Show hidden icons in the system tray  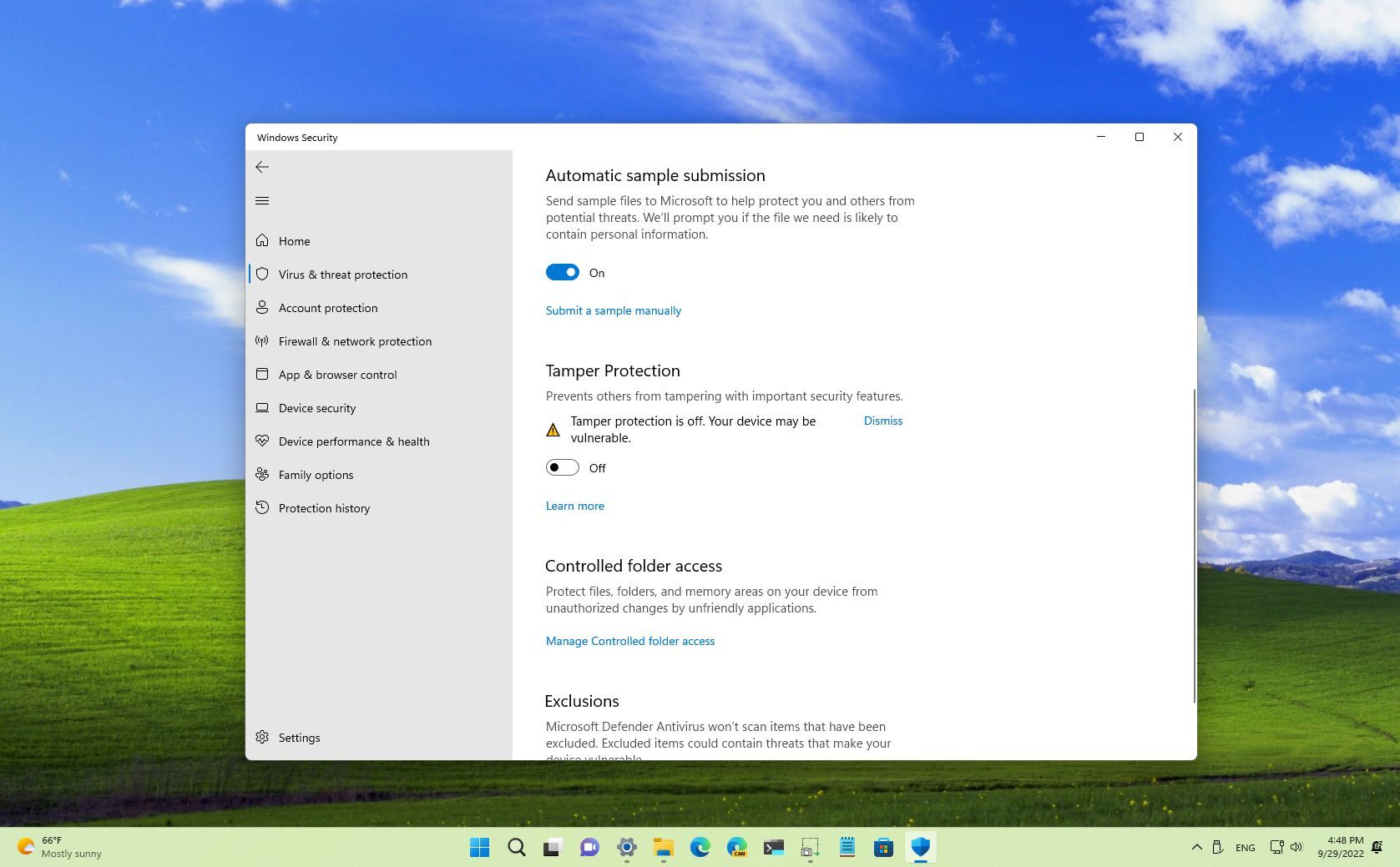click(1196, 847)
